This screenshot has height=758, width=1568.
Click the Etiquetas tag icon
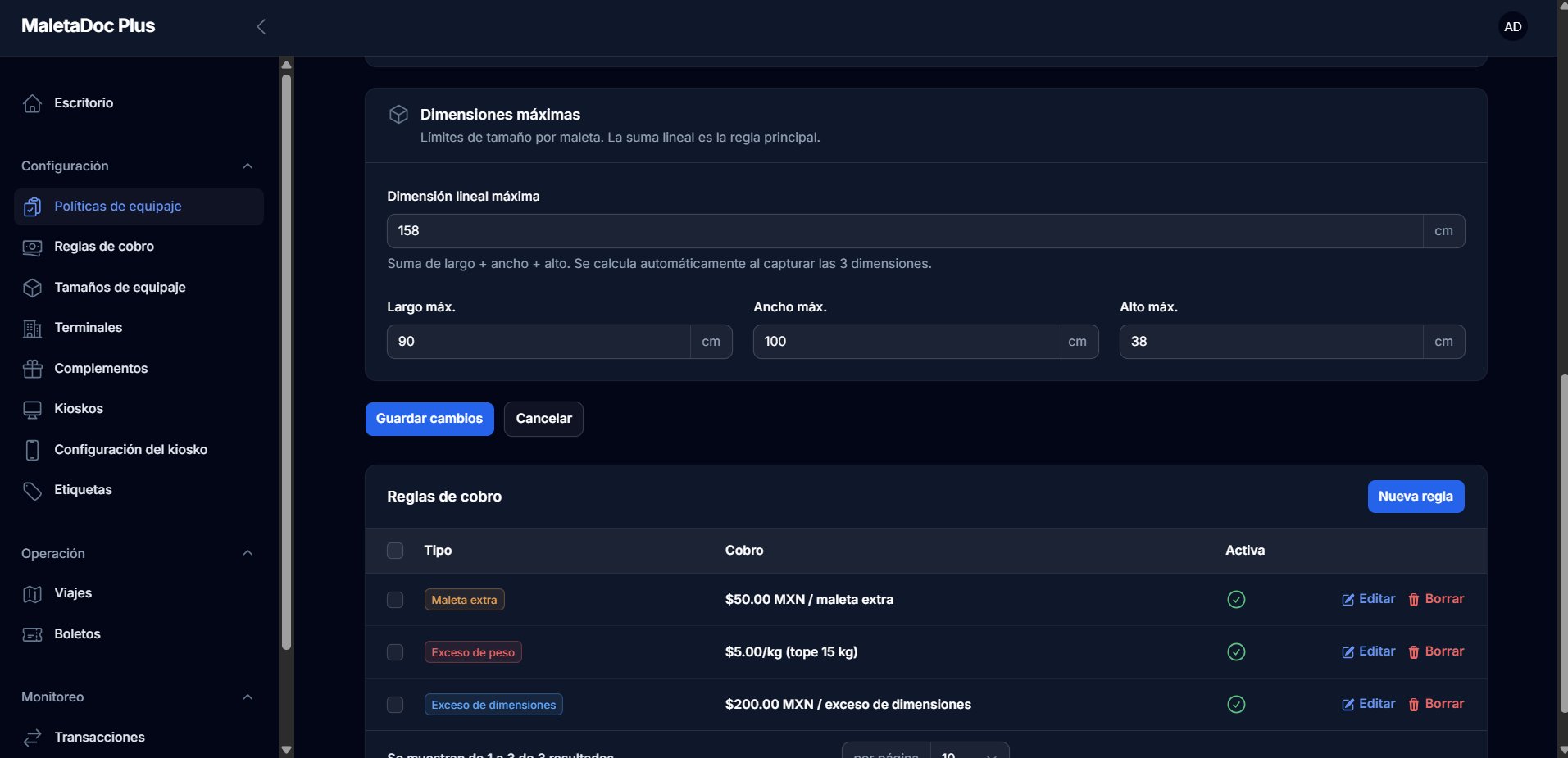pyautogui.click(x=32, y=491)
